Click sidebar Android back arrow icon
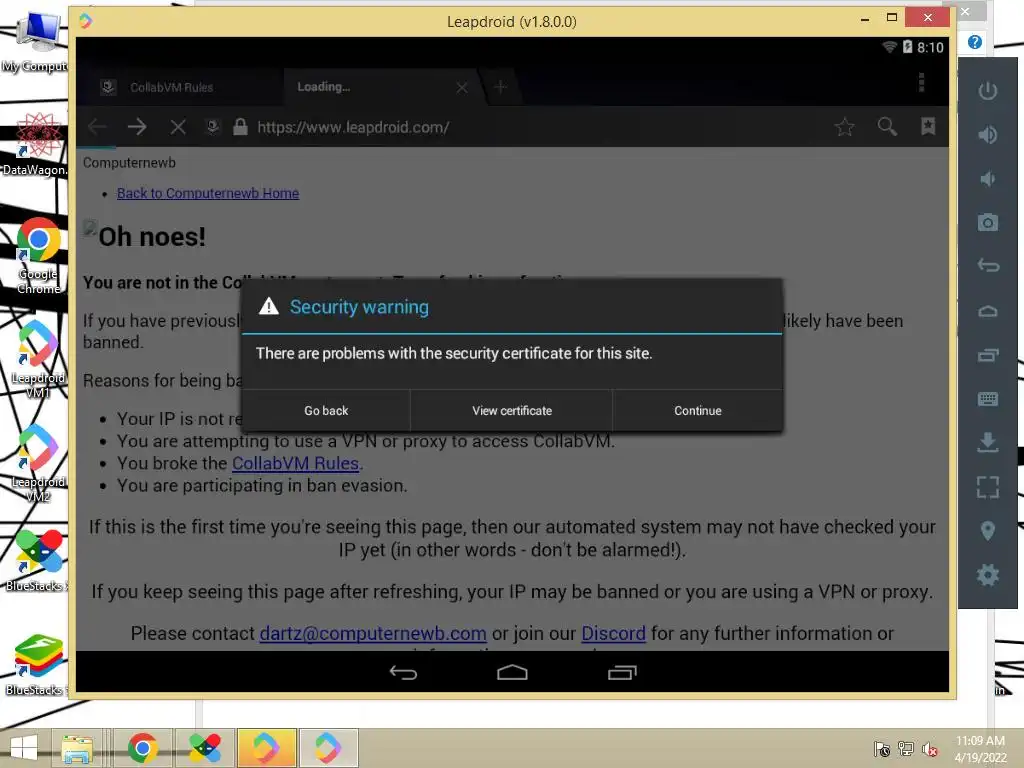Screen dimensions: 1024x768 point(987,266)
